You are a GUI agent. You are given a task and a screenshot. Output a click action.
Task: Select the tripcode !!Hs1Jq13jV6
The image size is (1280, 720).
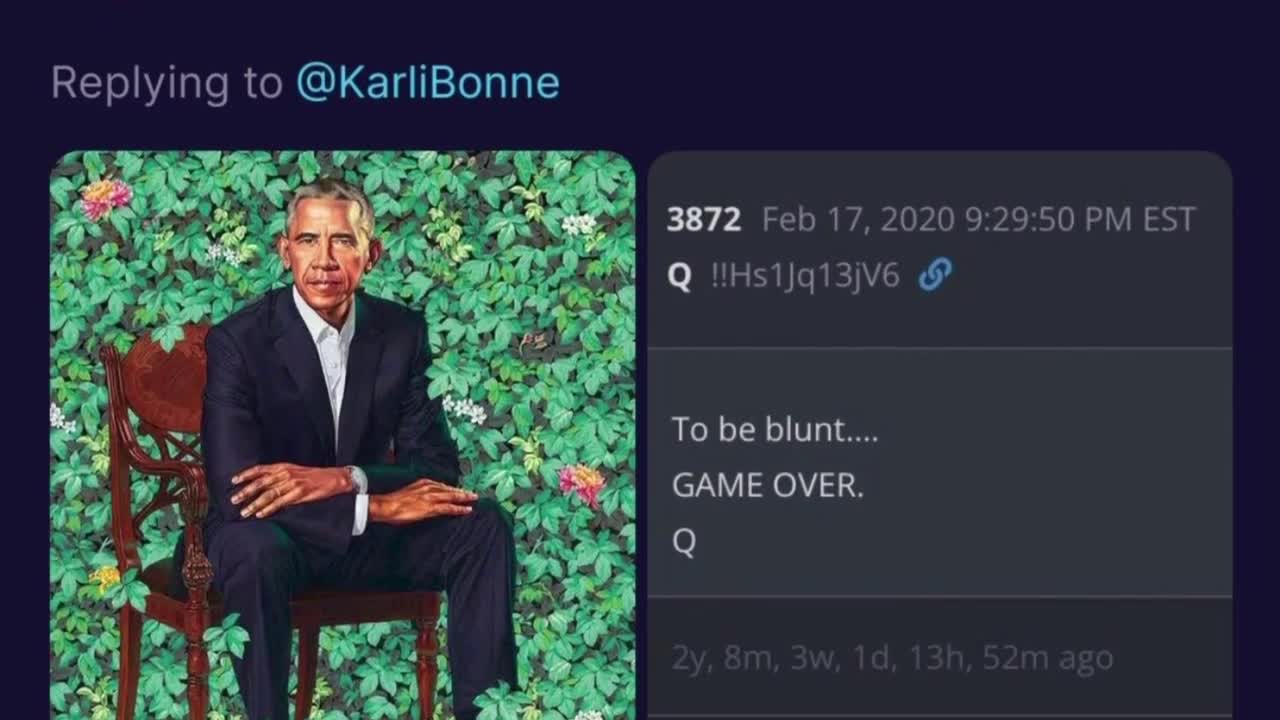805,276
